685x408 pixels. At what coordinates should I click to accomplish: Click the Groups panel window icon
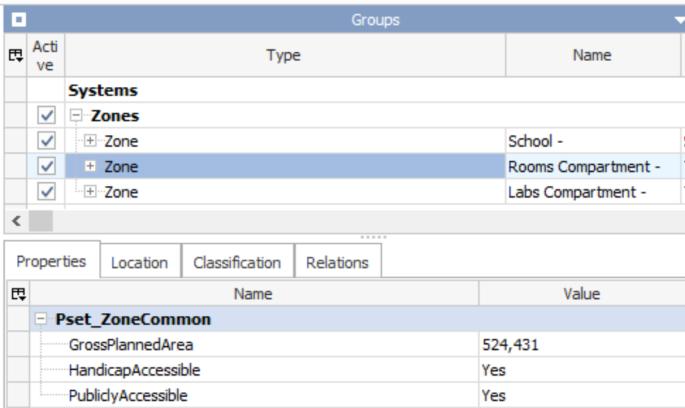tap(9, 16)
